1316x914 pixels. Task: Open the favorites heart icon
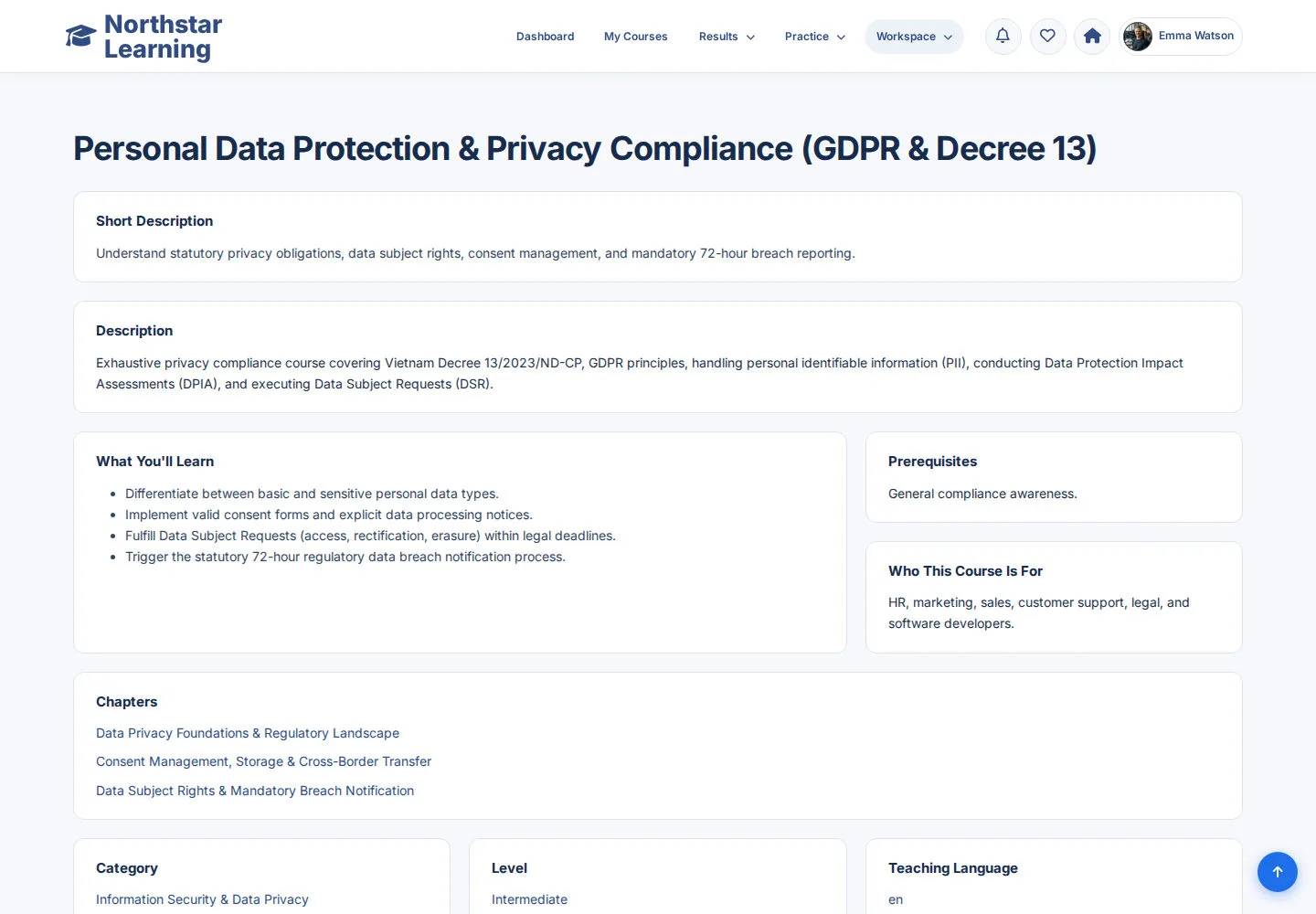point(1047,37)
